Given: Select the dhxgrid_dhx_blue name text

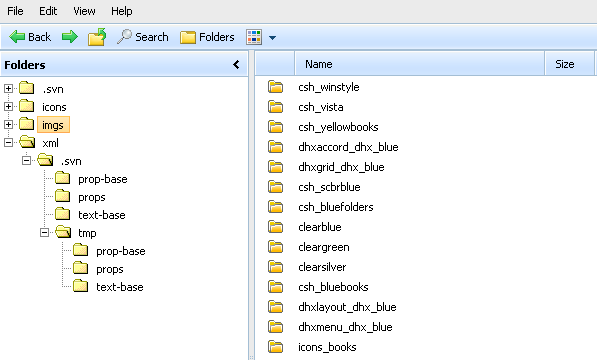Looking at the screenshot, I should [x=341, y=167].
